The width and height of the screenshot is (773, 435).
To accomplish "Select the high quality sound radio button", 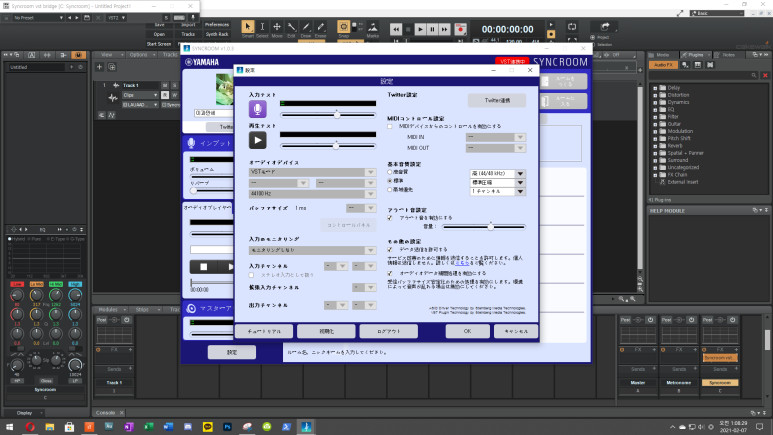I will coord(390,172).
